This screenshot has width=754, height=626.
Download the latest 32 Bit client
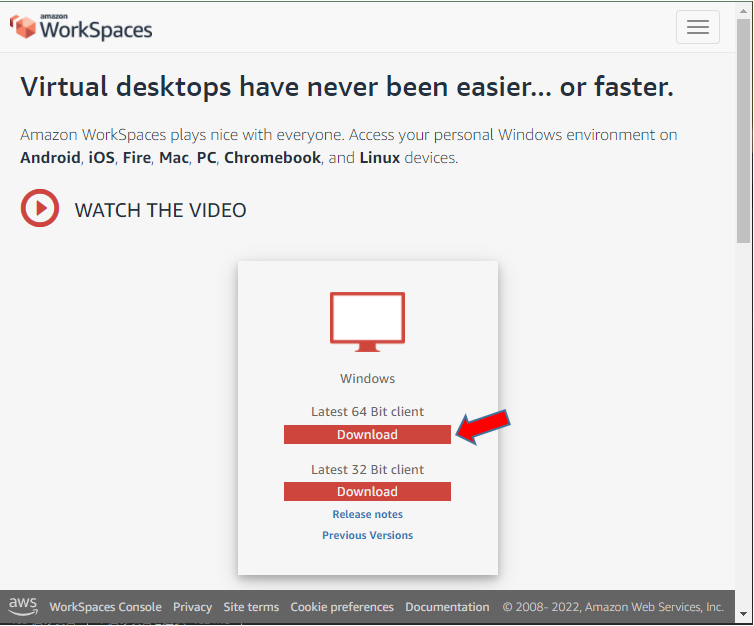coord(367,491)
